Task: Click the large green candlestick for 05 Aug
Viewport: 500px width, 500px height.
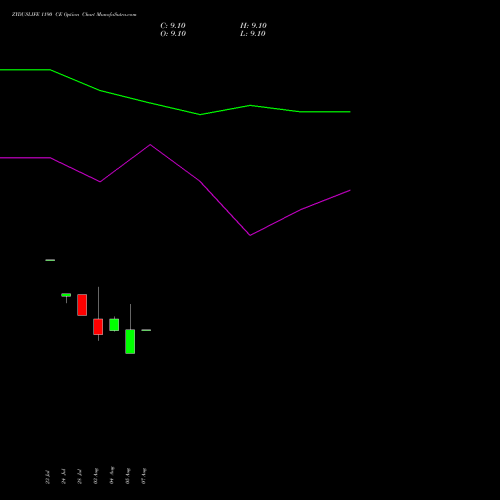Action: point(130,341)
